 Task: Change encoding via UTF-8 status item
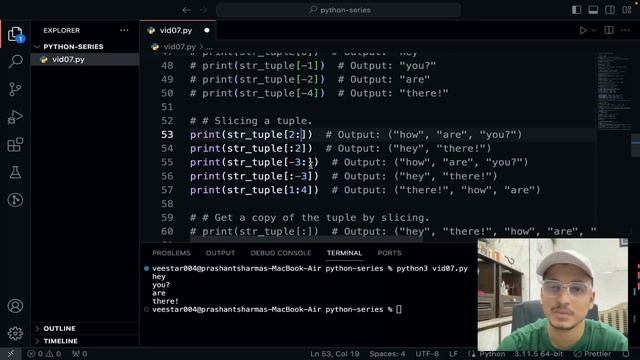coord(427,354)
